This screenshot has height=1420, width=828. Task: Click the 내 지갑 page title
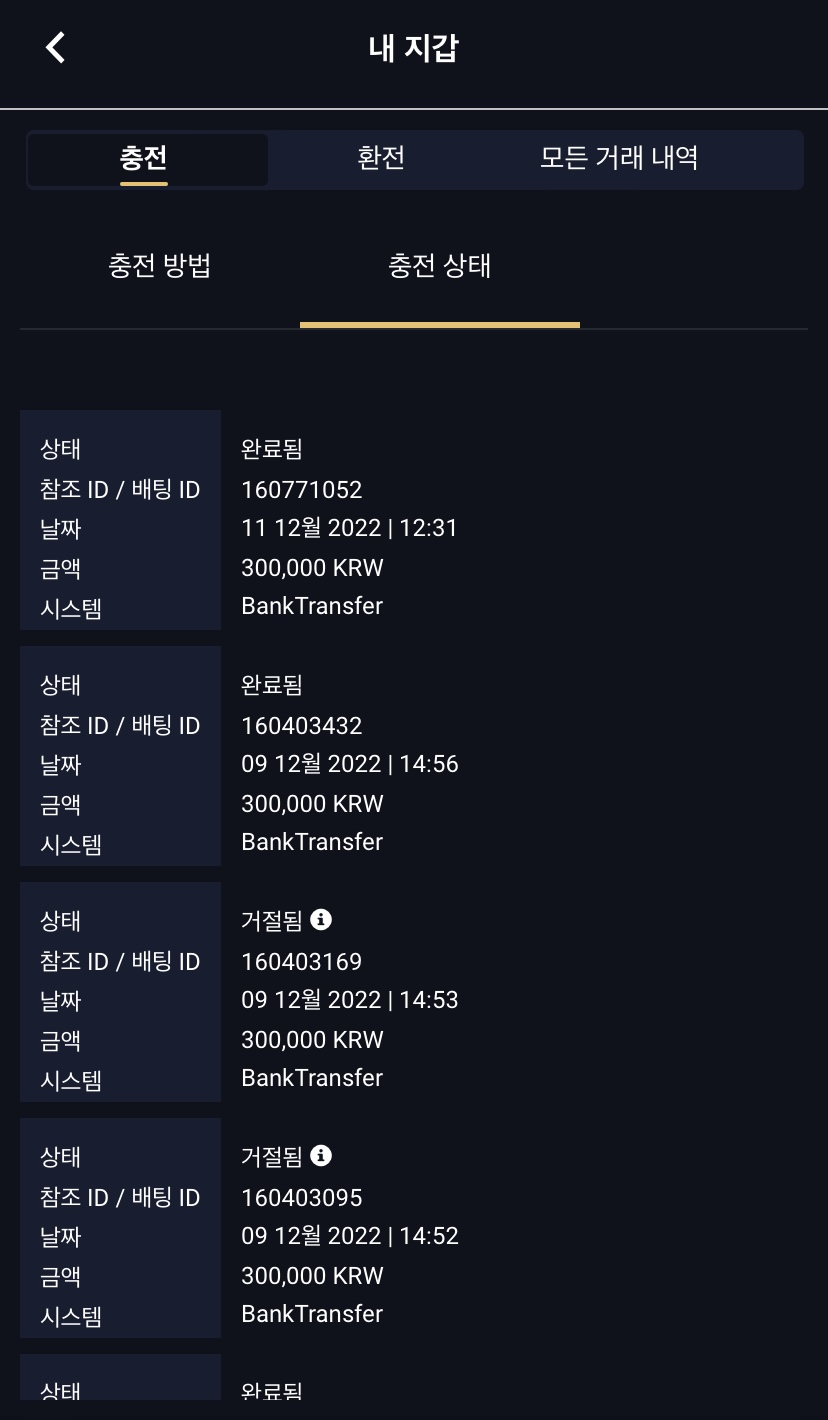pyautogui.click(x=413, y=48)
